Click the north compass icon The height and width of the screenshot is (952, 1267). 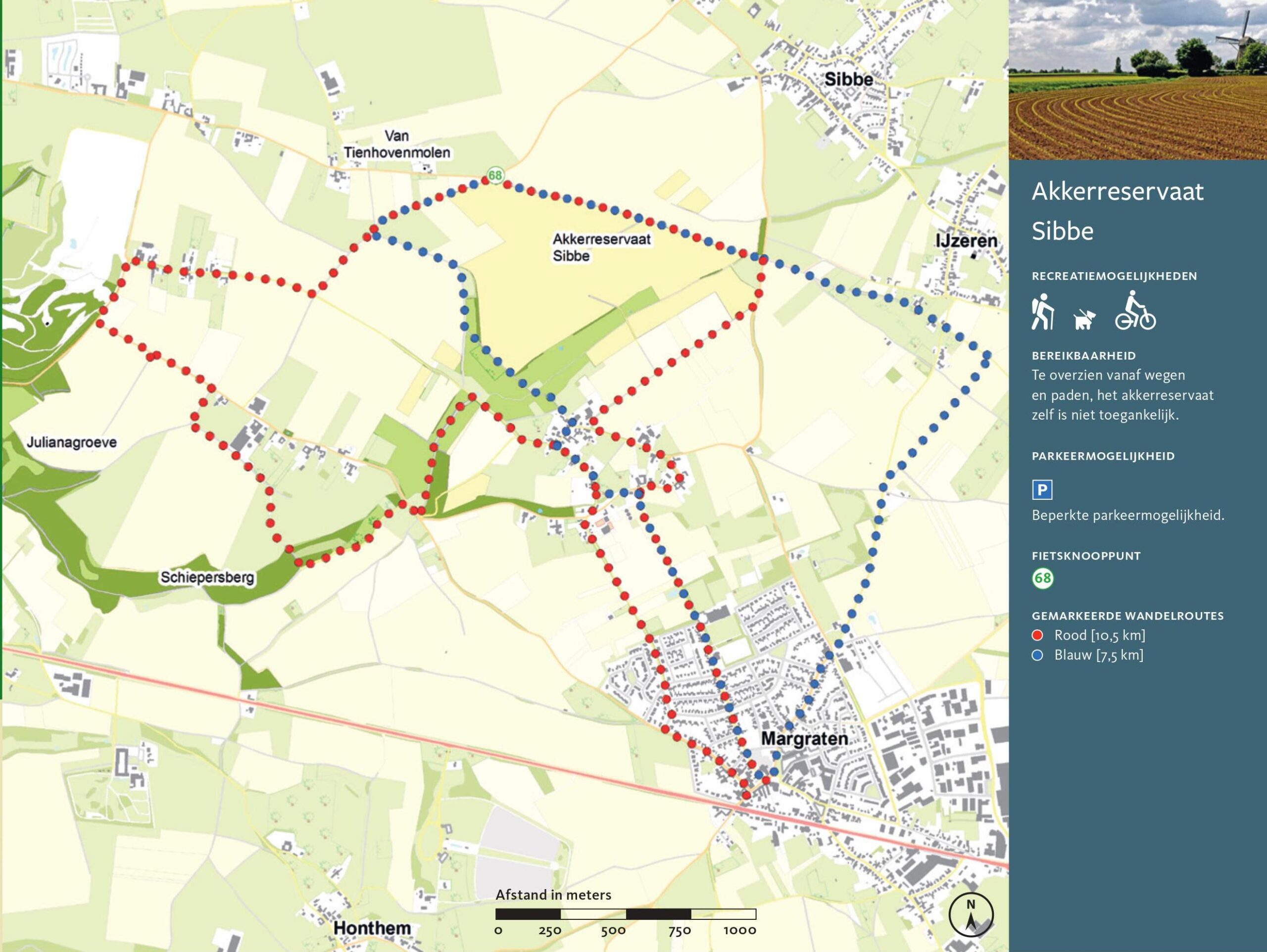[971, 915]
